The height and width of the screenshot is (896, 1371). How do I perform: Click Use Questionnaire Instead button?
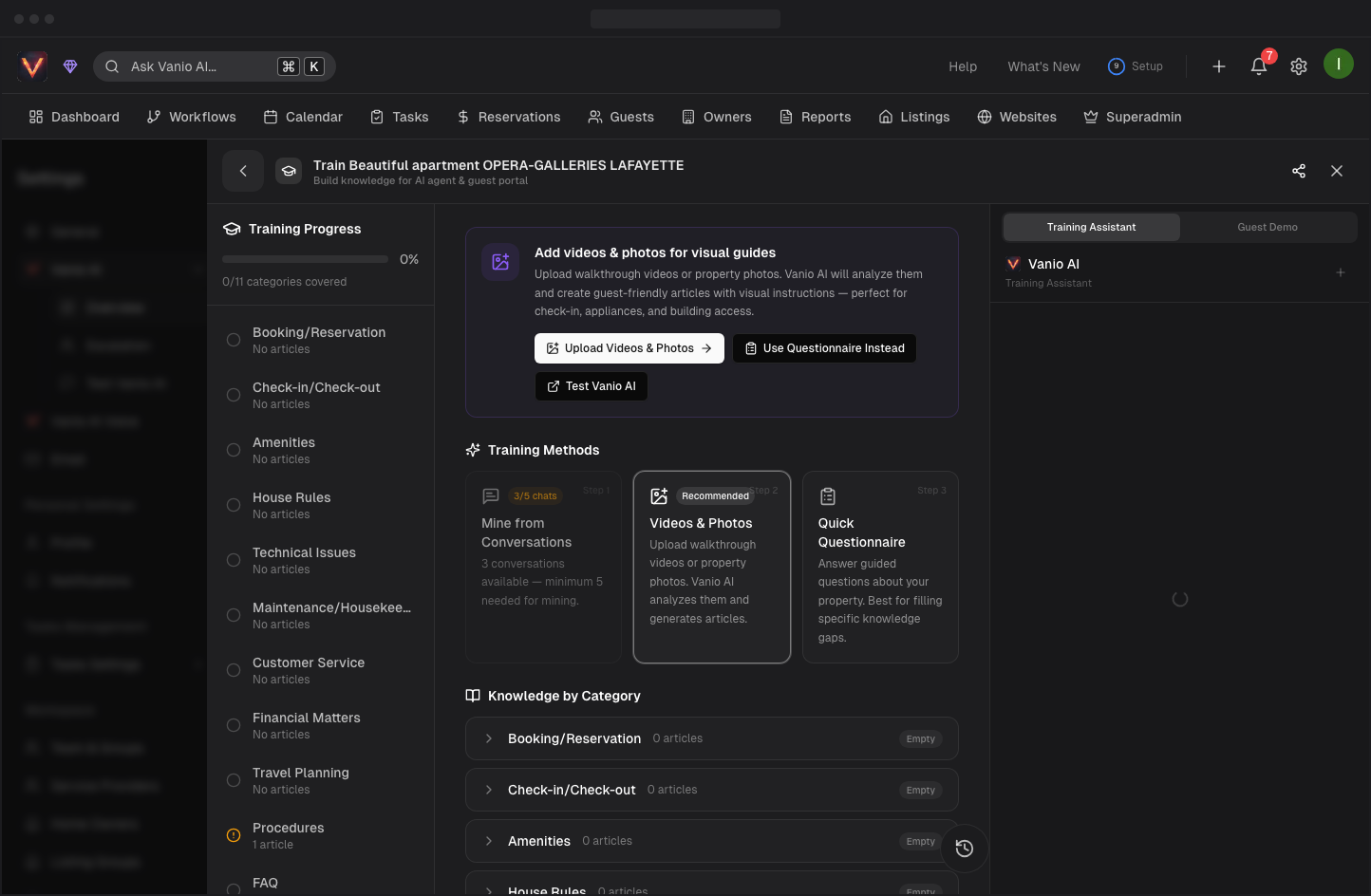click(824, 348)
